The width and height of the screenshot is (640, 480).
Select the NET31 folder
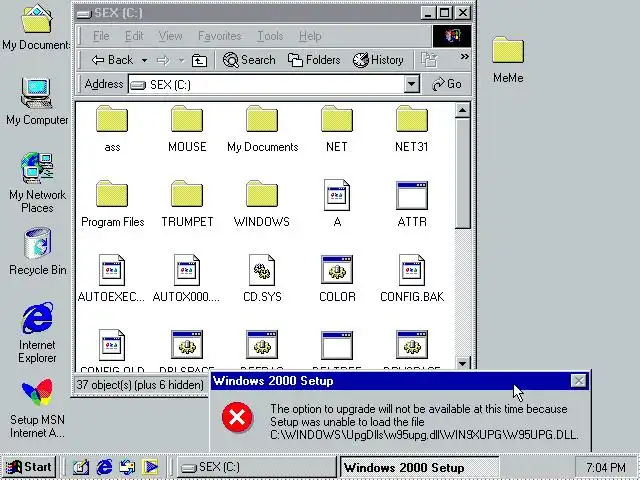[412, 128]
